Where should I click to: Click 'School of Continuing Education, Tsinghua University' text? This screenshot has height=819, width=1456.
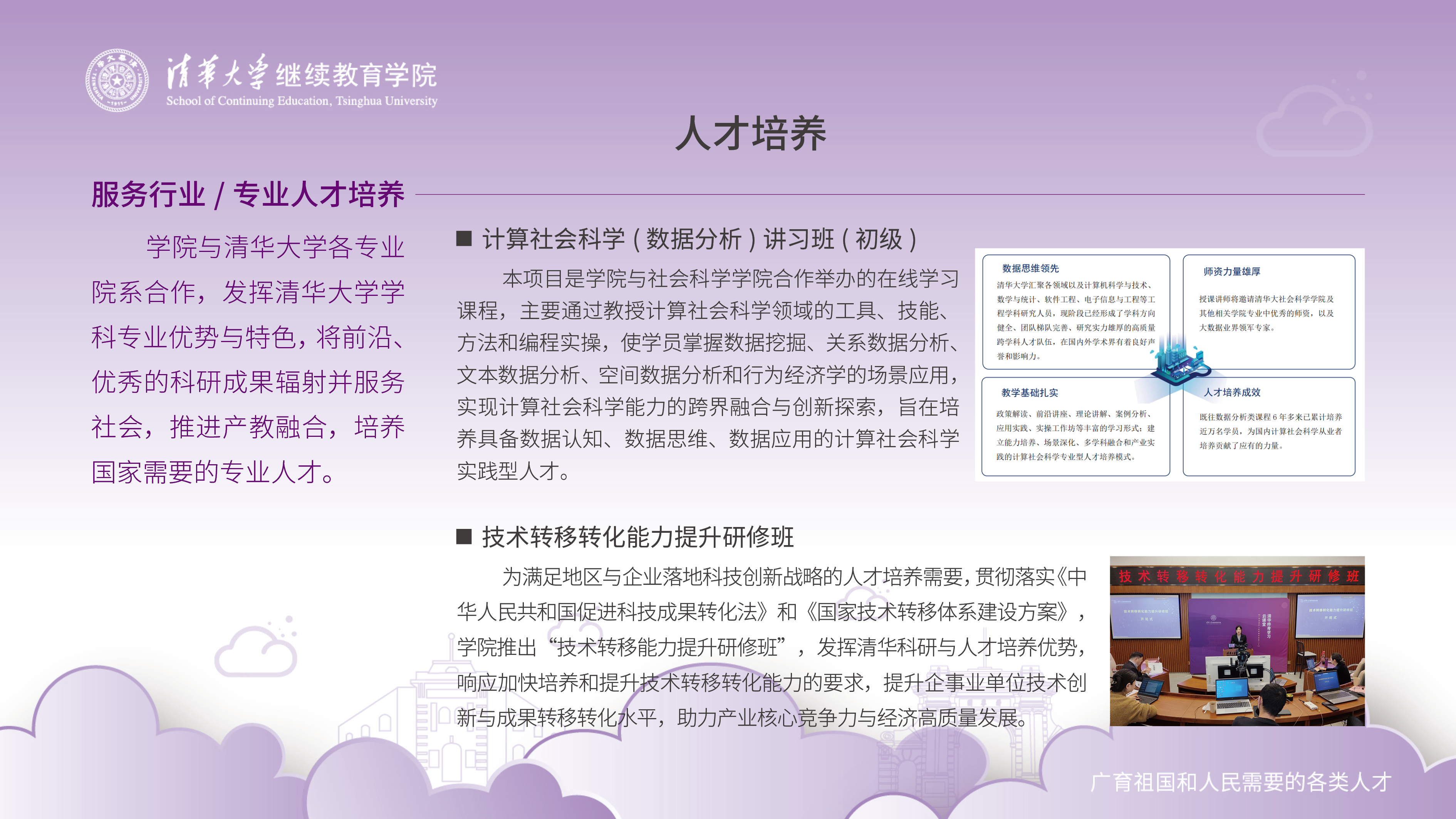pos(302,101)
